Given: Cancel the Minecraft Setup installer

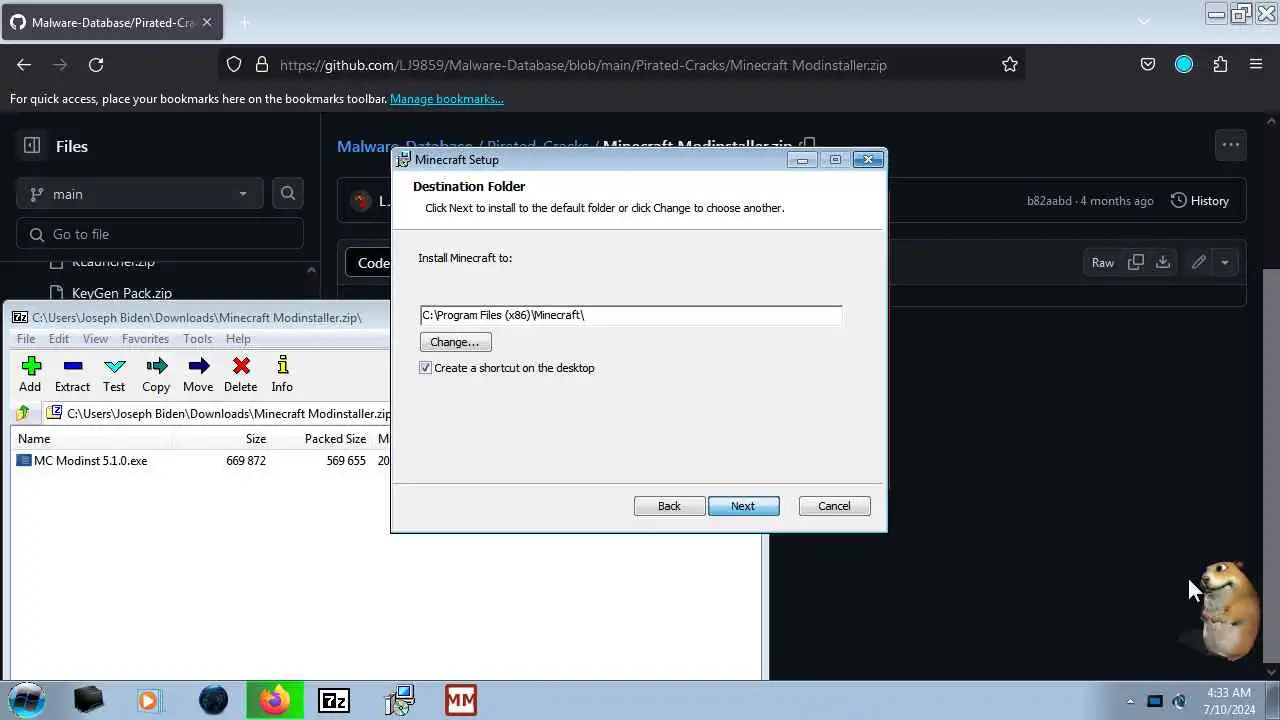Looking at the screenshot, I should click(x=834, y=506).
